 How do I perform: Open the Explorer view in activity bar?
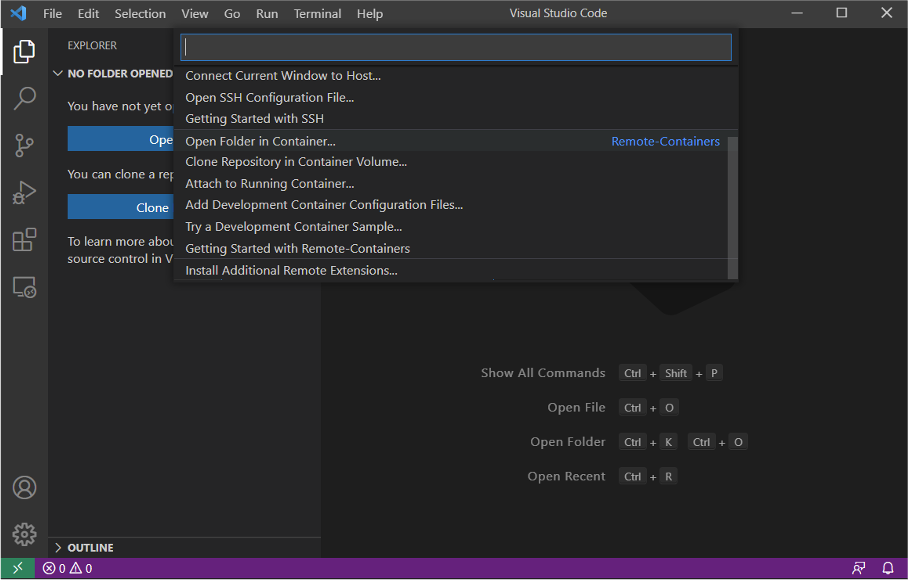(24, 52)
